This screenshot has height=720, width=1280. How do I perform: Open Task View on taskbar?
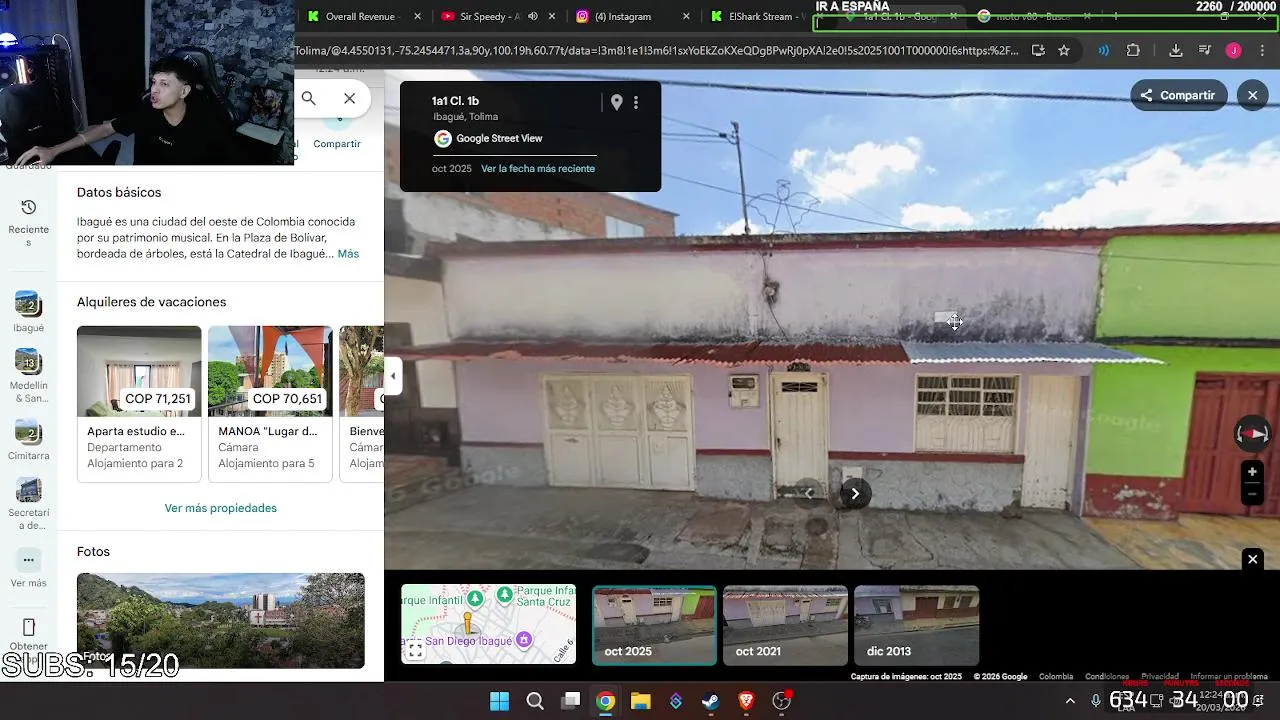[570, 701]
